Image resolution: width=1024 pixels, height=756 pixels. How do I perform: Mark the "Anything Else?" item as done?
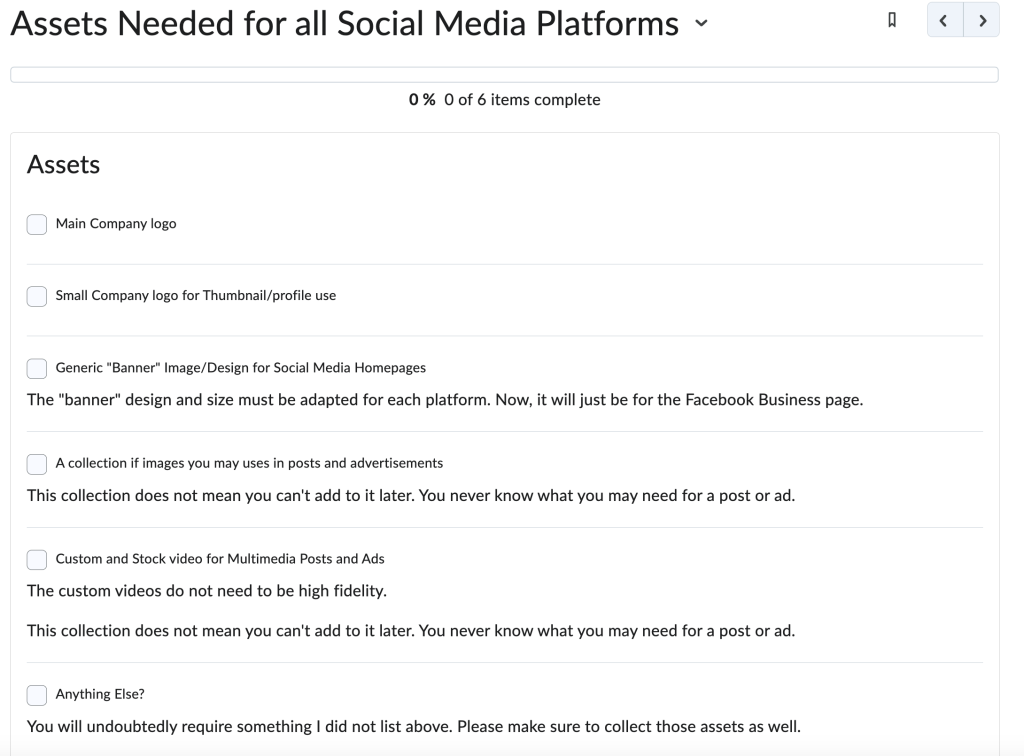36,694
